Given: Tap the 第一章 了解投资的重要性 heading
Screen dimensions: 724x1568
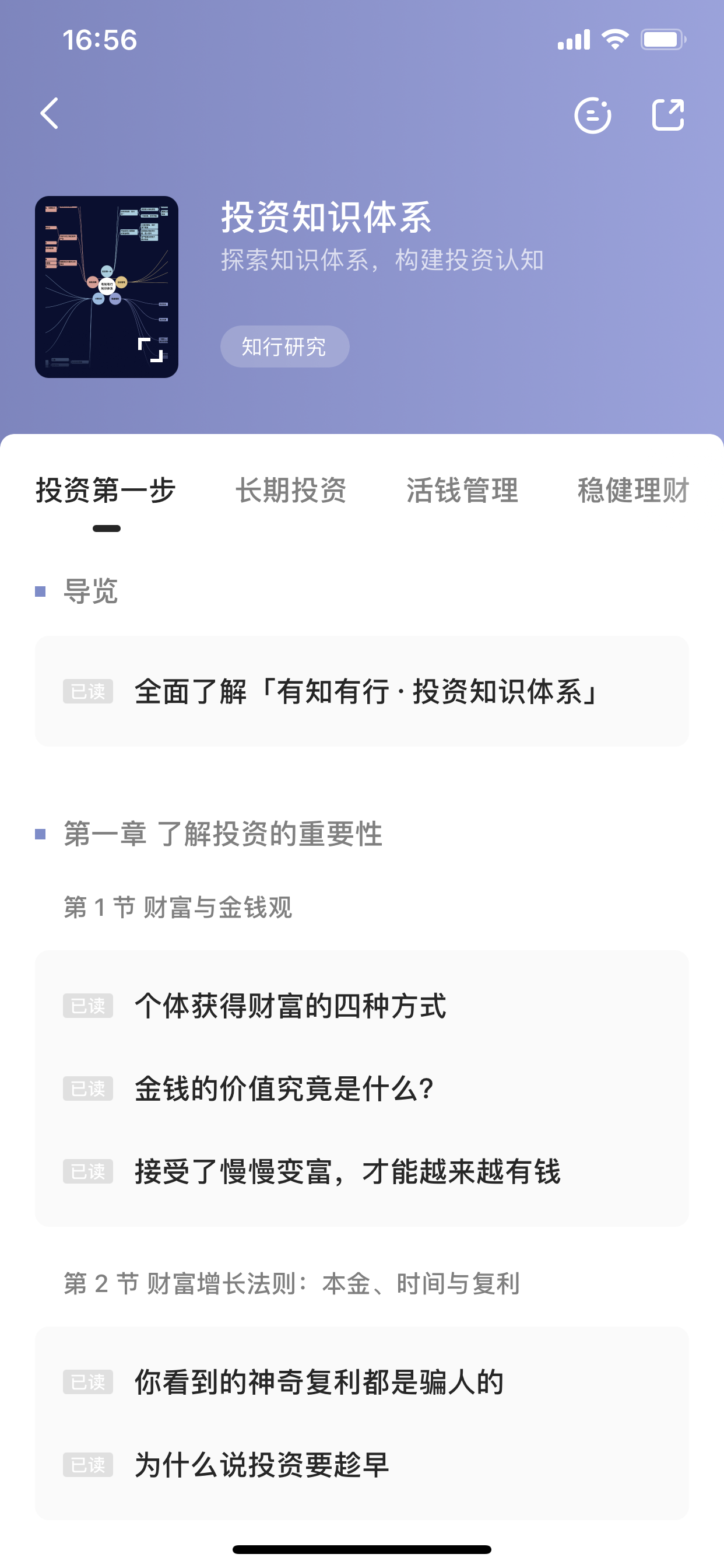Looking at the screenshot, I should coord(223,834).
